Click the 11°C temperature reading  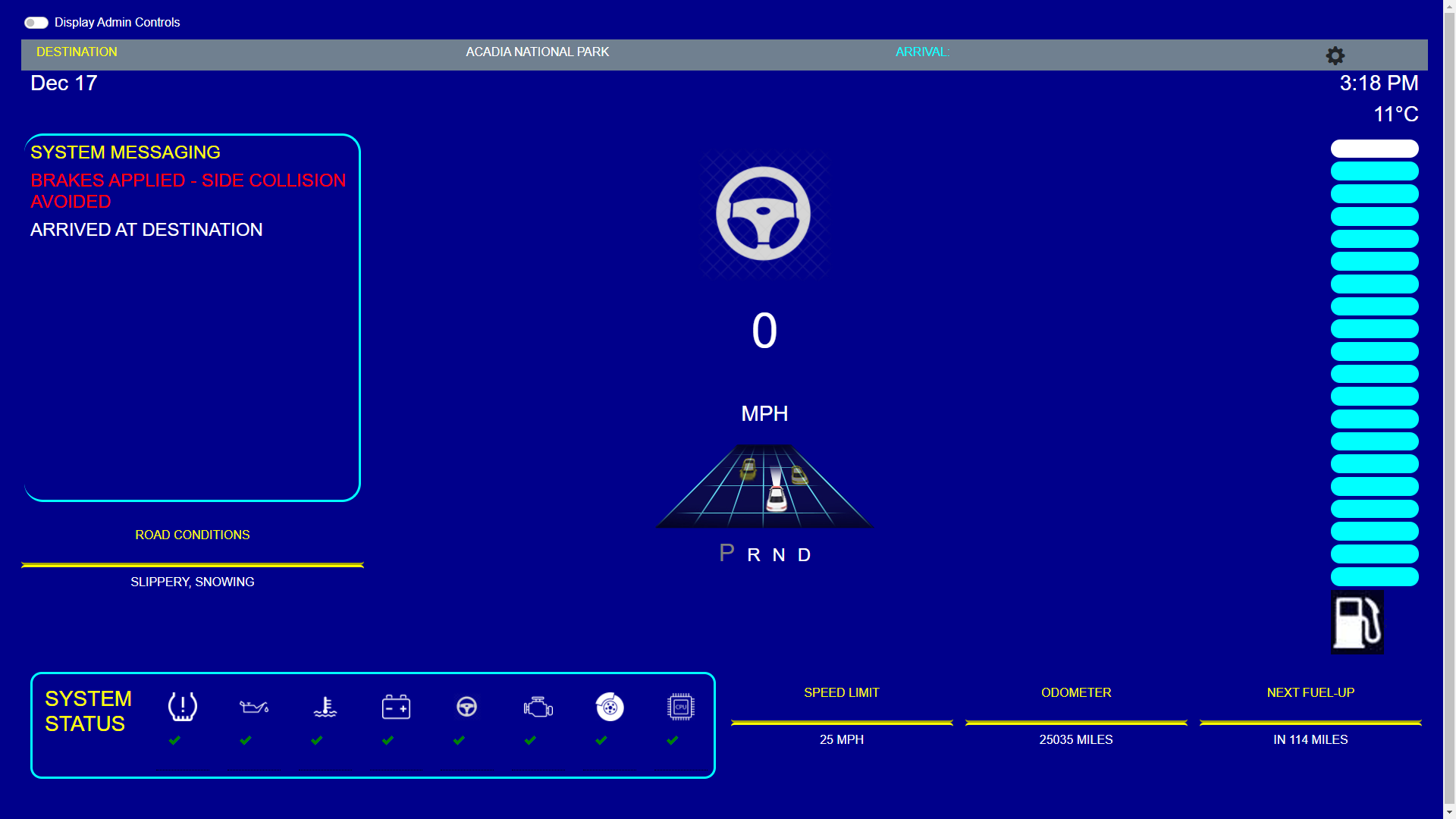(x=1395, y=114)
